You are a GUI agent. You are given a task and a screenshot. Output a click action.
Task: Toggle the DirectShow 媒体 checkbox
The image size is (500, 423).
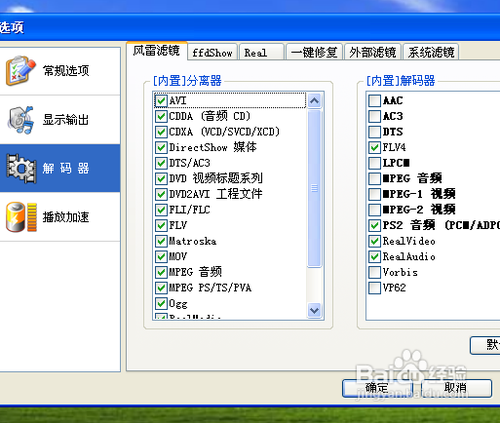[x=161, y=147]
